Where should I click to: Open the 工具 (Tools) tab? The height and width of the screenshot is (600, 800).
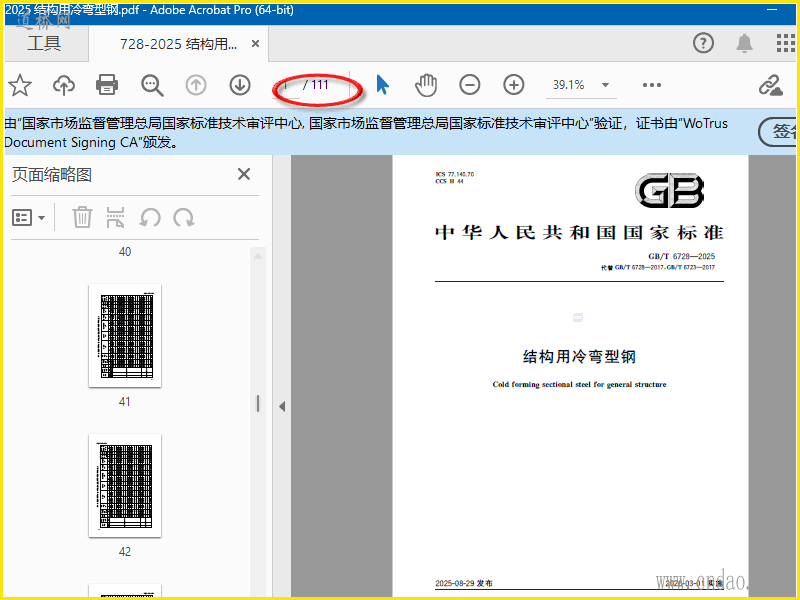[44, 43]
